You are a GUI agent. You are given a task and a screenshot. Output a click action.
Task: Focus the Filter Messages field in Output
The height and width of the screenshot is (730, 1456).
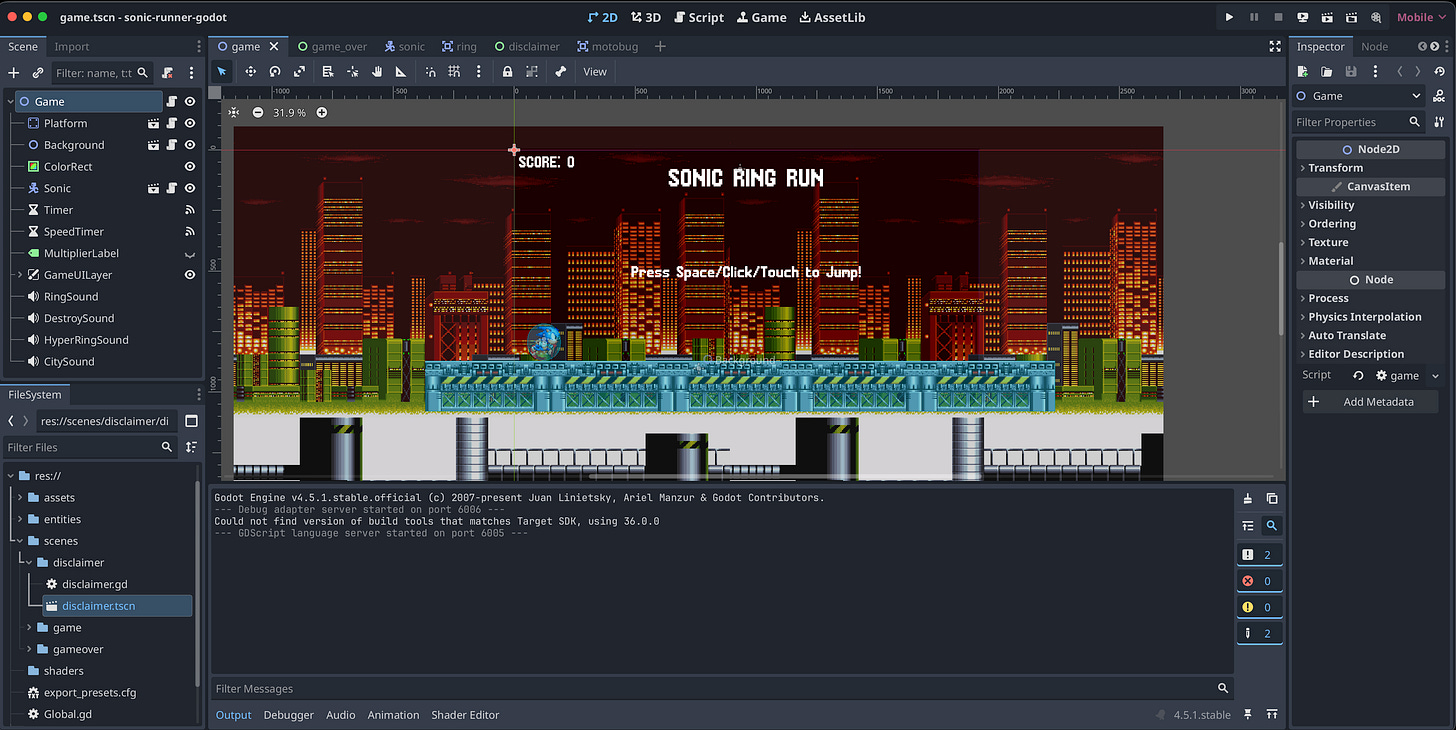click(x=721, y=688)
